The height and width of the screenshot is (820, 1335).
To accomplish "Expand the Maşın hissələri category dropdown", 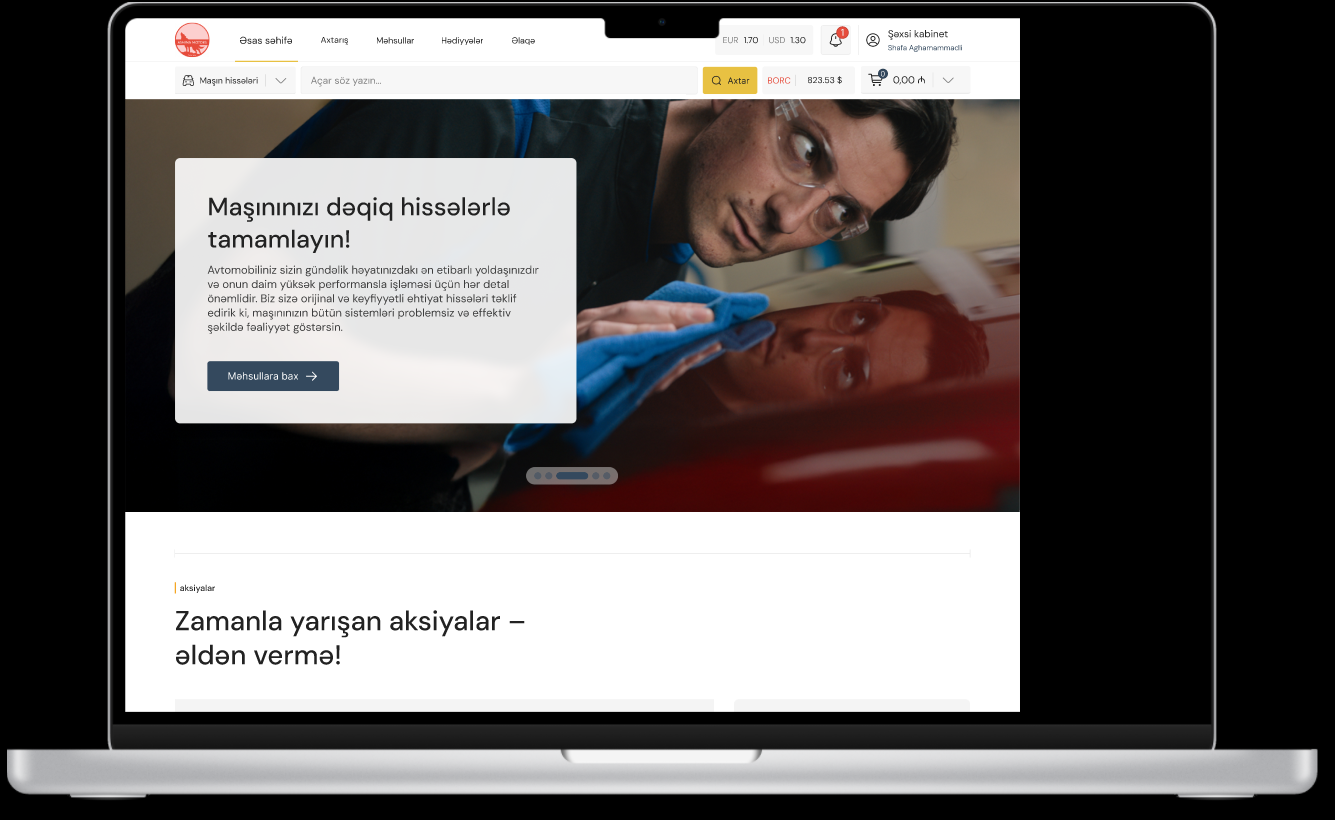I will pyautogui.click(x=281, y=80).
